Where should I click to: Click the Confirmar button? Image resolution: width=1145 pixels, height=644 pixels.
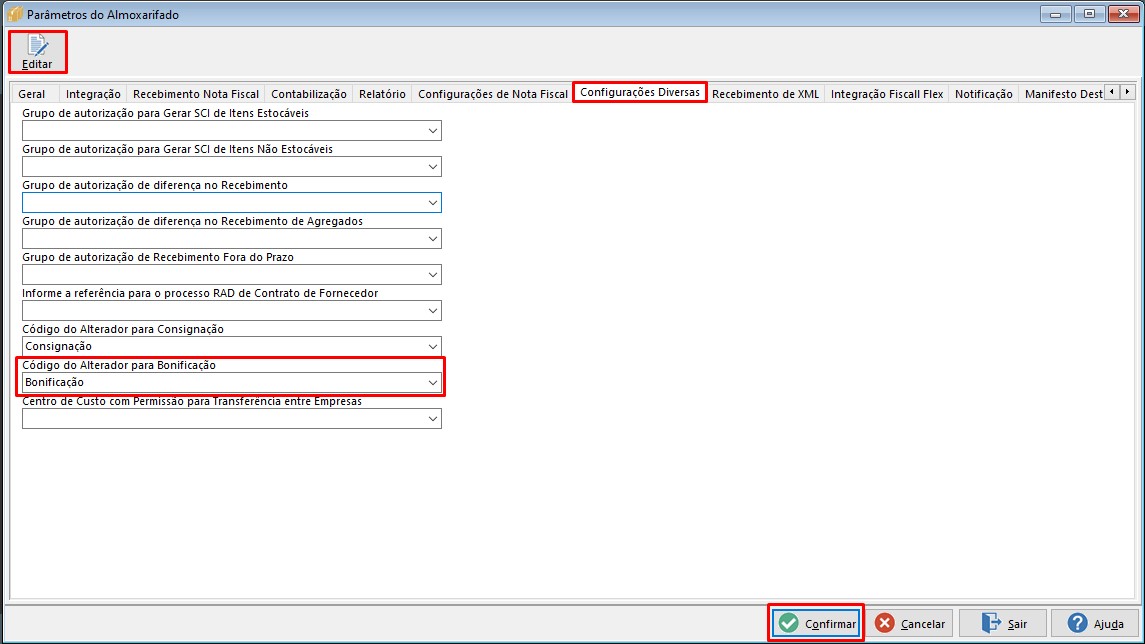tap(816, 623)
